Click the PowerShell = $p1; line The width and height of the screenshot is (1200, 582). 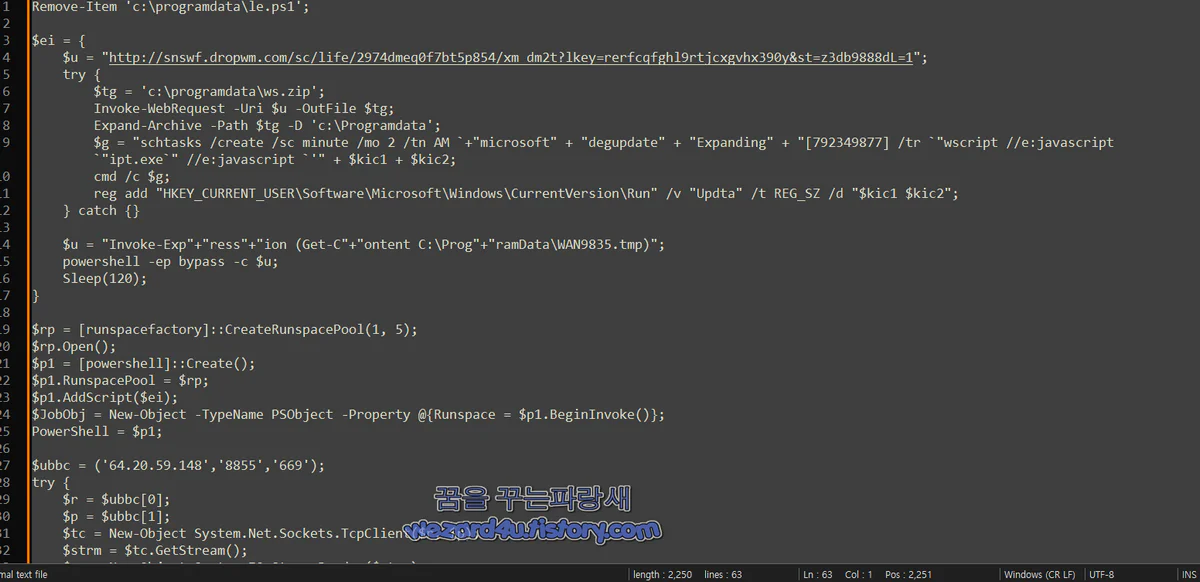pyautogui.click(x=97, y=431)
